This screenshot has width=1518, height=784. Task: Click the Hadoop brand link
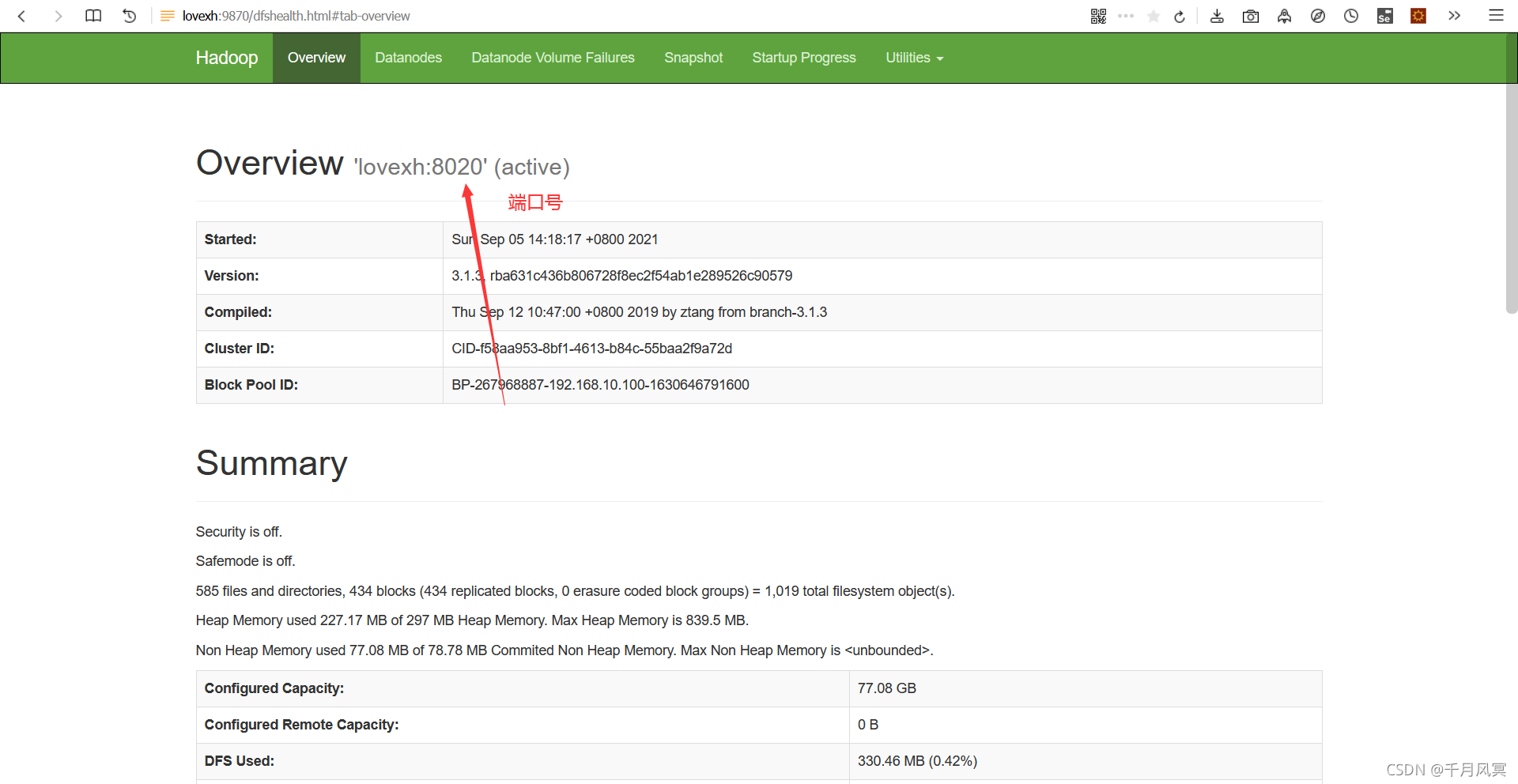[226, 58]
